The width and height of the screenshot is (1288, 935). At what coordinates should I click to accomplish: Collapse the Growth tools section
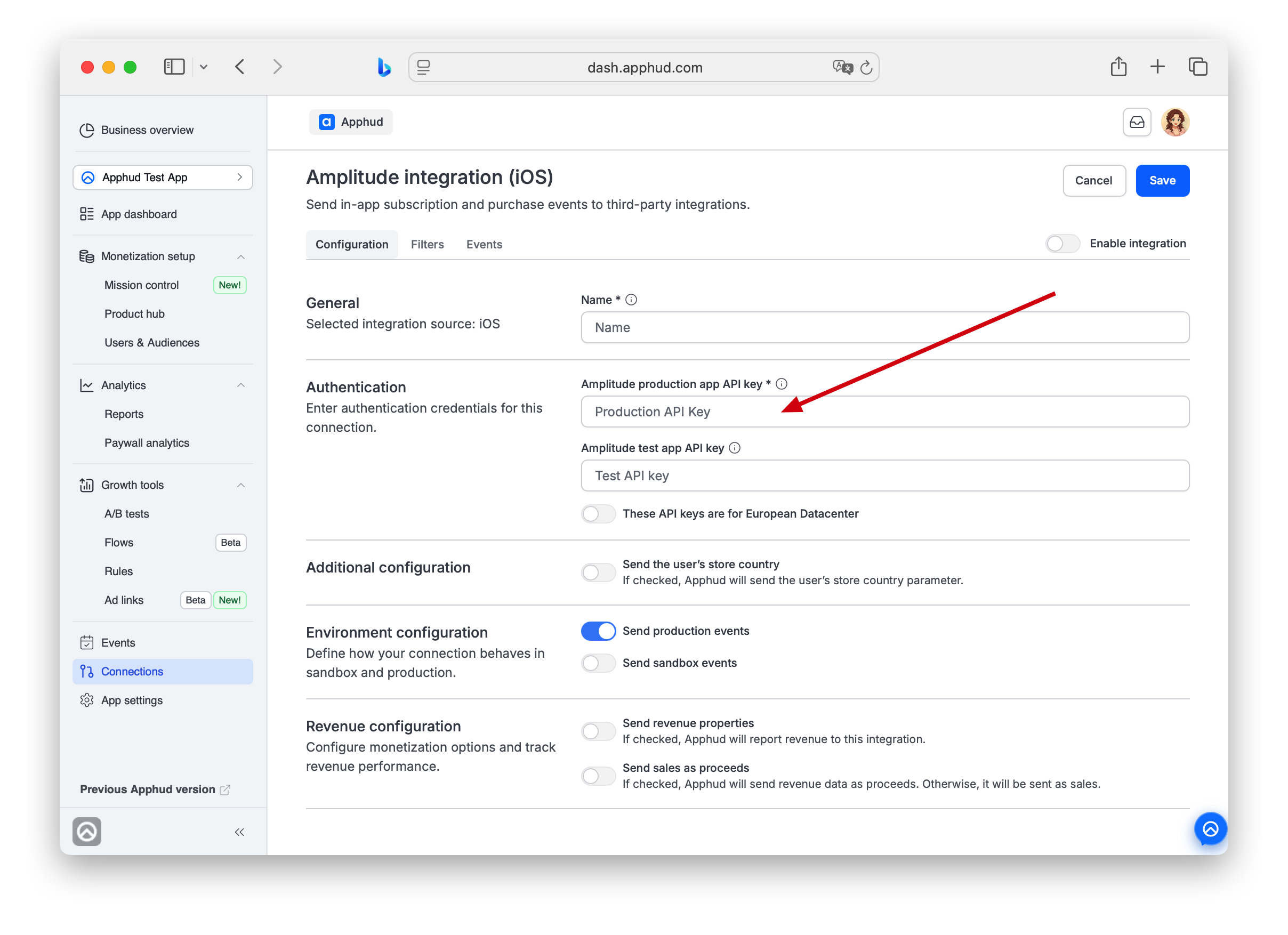(241, 485)
